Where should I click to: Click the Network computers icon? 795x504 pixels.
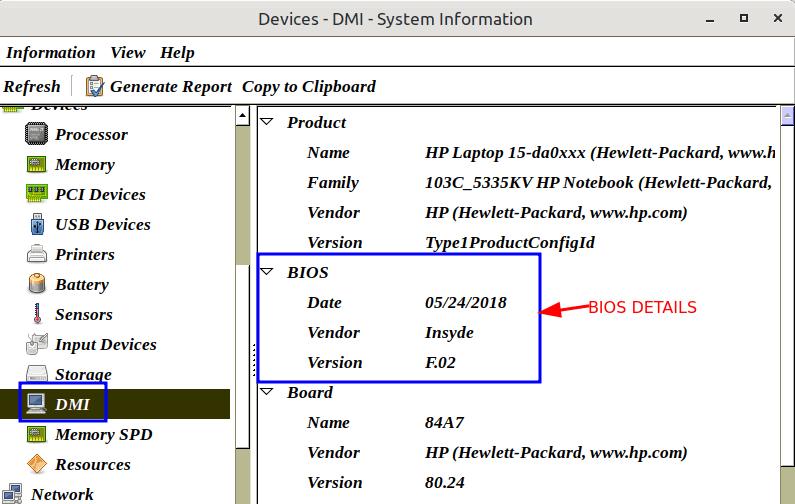point(12,494)
